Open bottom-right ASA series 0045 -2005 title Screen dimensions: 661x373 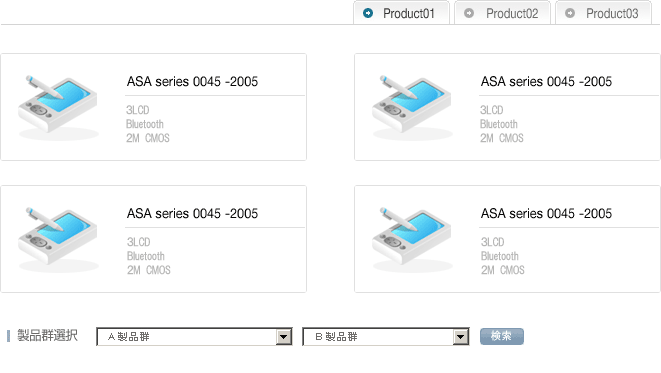(x=546, y=213)
